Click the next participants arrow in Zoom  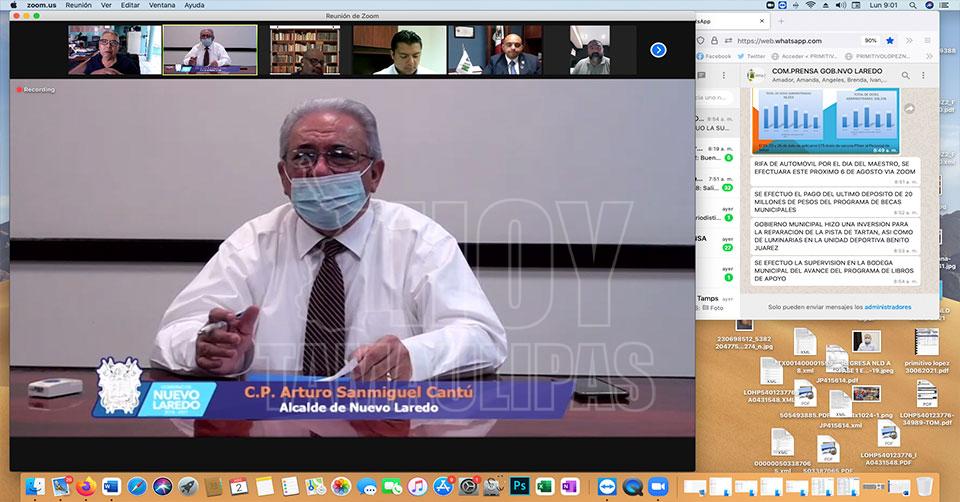[x=658, y=50]
